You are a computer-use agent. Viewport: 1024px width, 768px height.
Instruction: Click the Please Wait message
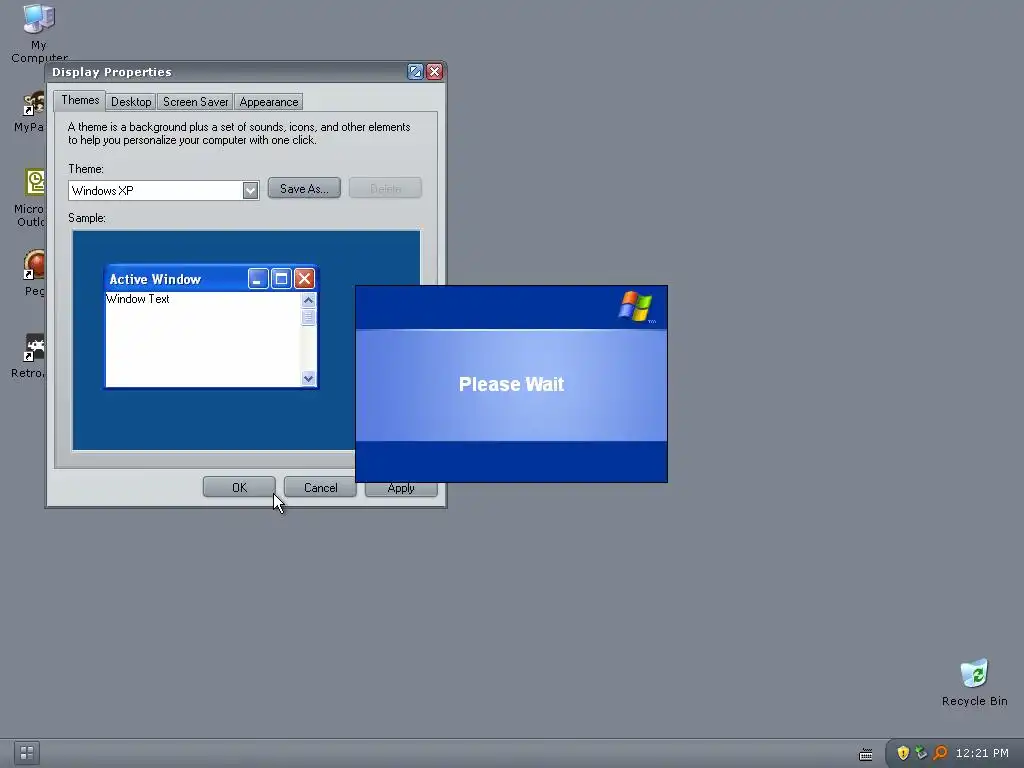click(x=511, y=384)
